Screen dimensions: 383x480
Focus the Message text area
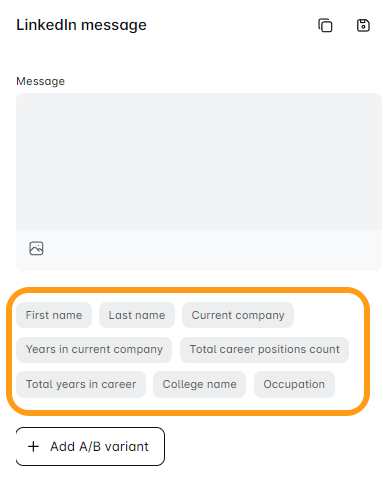tap(199, 161)
